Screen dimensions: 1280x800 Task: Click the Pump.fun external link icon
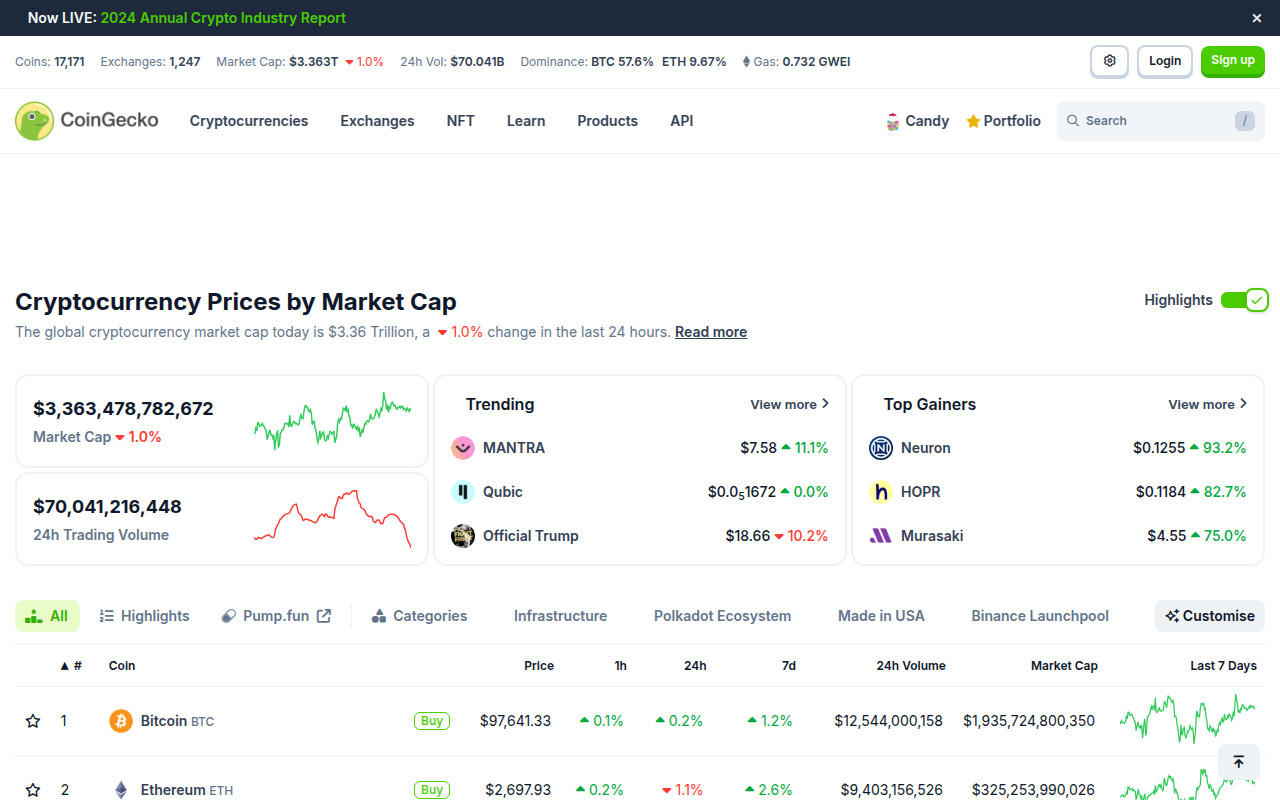pyautogui.click(x=324, y=616)
